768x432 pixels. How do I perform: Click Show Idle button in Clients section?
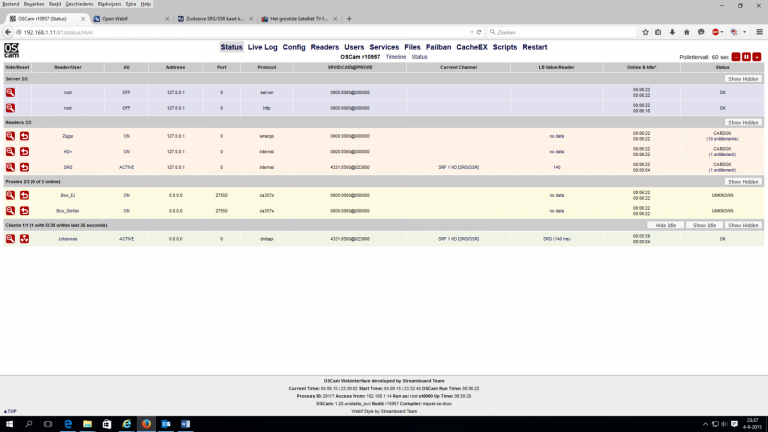coord(705,225)
